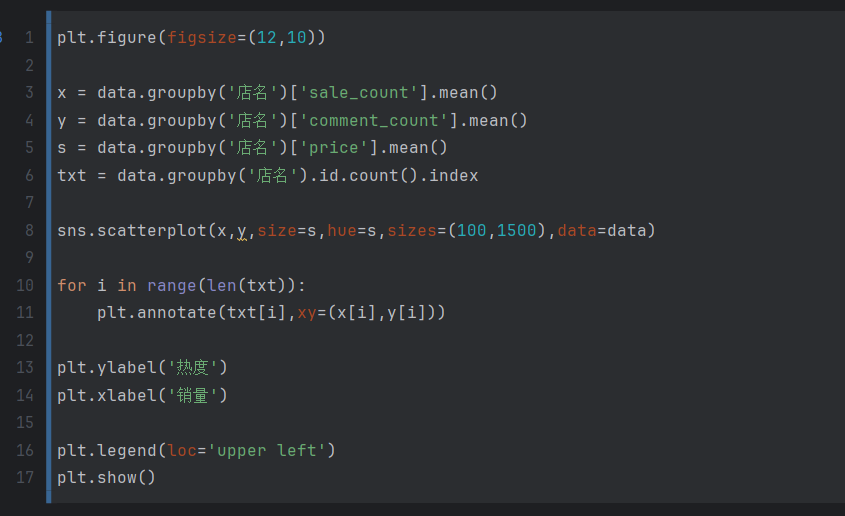Place cursor on the 'comment_count' string
Screen dimensions: 845x516
coord(373,121)
